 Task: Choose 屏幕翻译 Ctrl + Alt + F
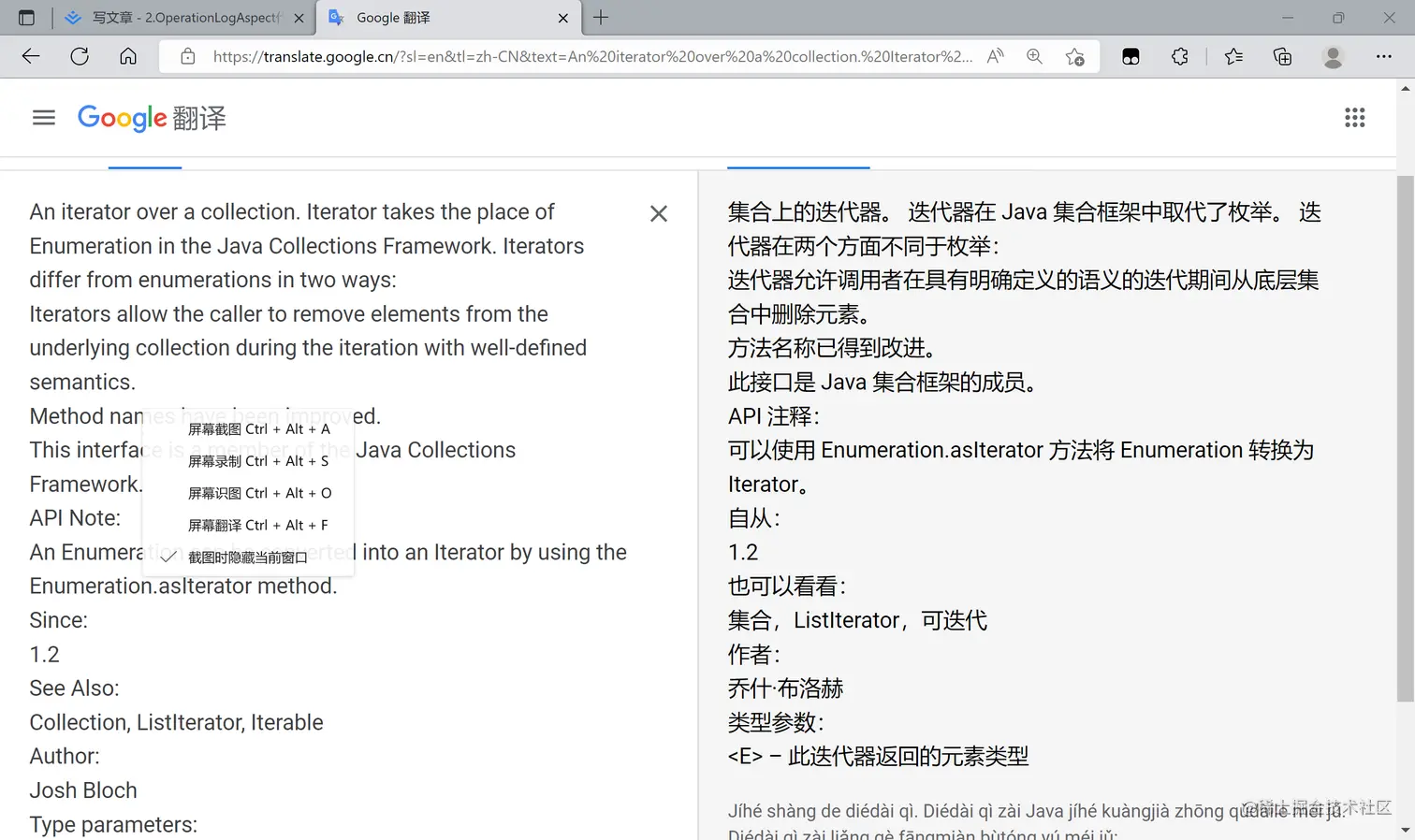click(x=248, y=525)
